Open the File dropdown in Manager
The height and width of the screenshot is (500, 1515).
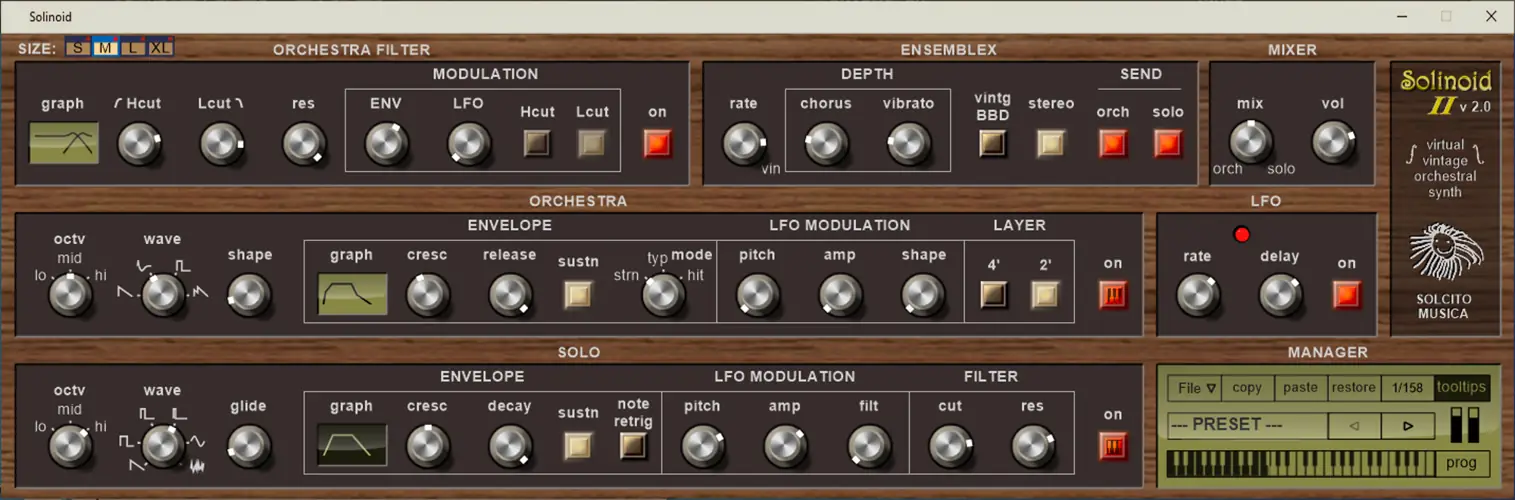click(1196, 388)
